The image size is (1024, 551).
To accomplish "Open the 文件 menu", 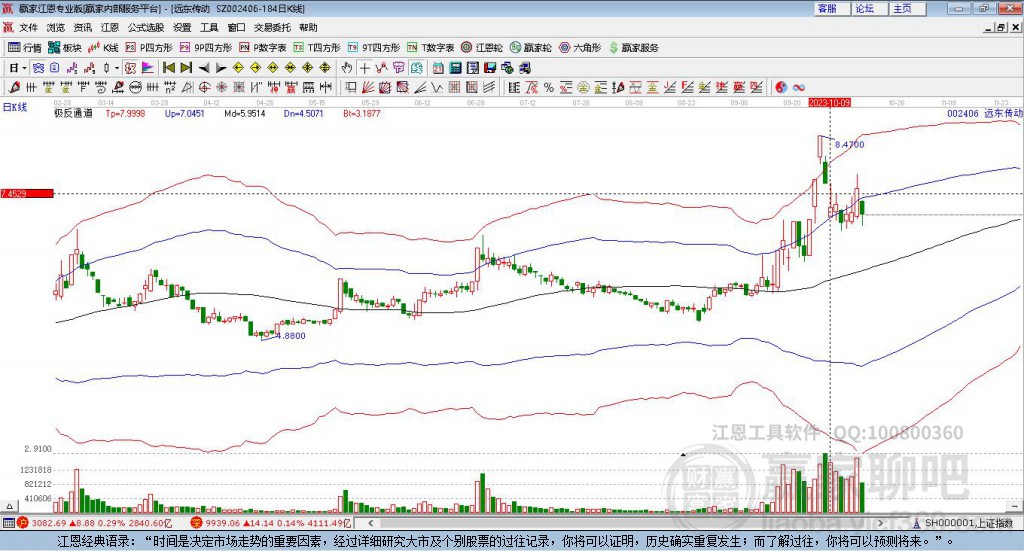I will coord(28,27).
